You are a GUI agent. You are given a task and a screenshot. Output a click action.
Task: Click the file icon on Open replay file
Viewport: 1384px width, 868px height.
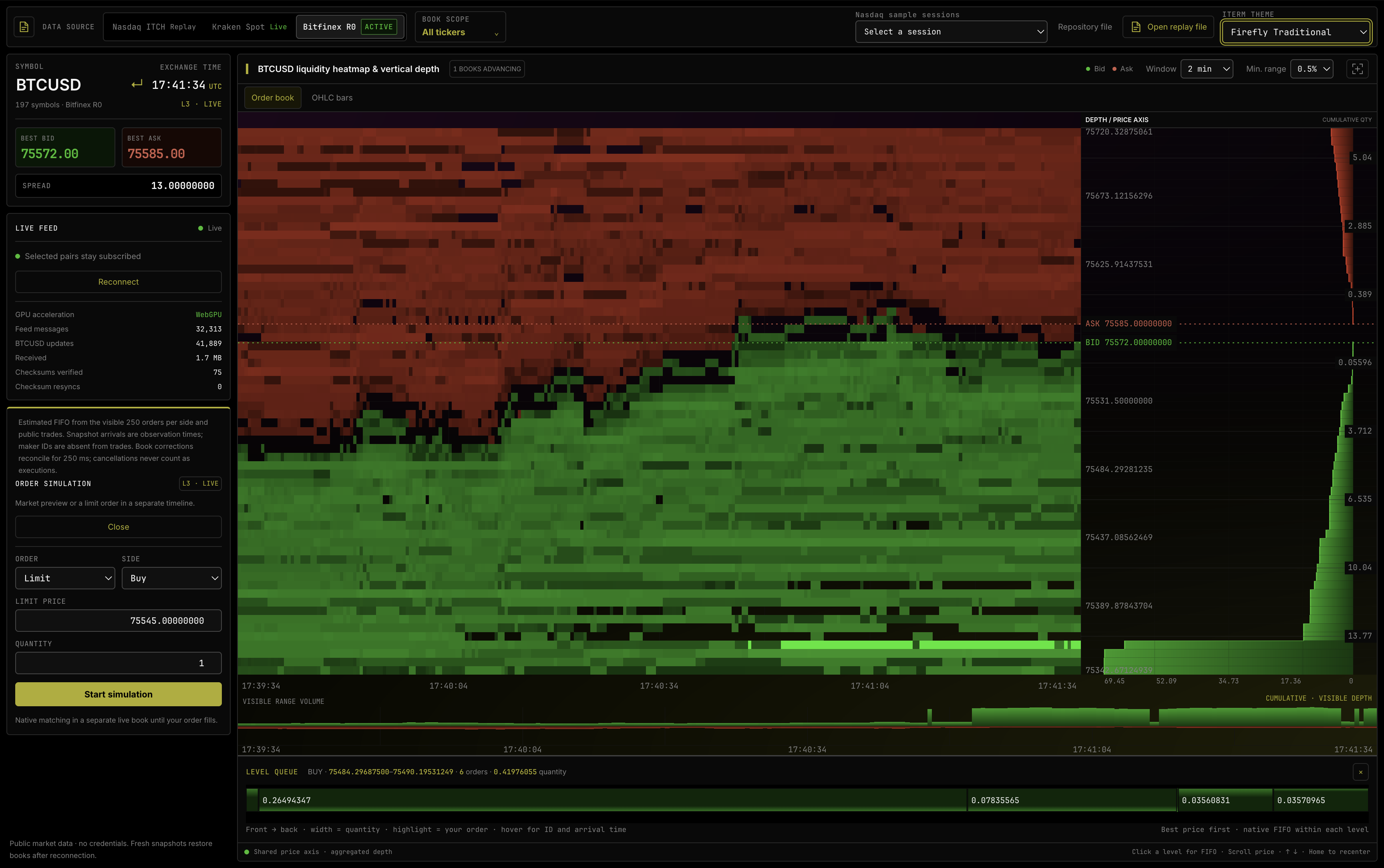point(1135,27)
